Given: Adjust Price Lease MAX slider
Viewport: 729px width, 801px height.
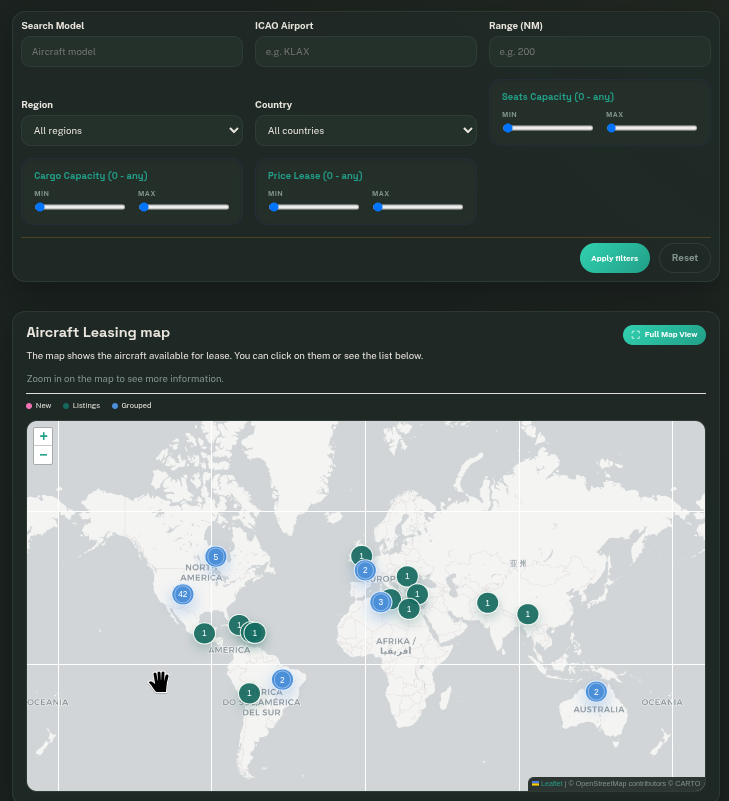Looking at the screenshot, I should click(417, 207).
